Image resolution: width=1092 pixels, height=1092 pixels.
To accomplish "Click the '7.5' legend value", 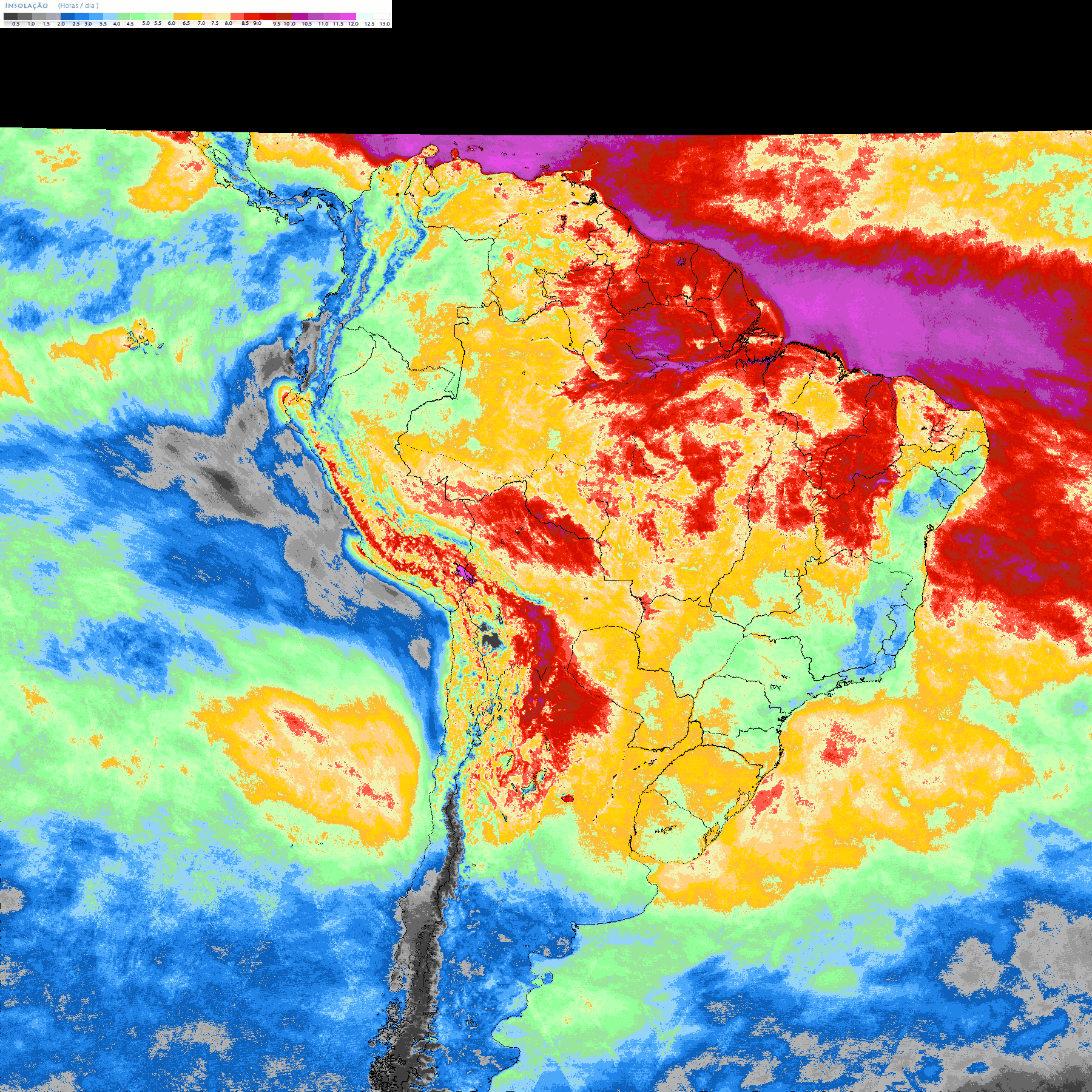I will 215,23.
